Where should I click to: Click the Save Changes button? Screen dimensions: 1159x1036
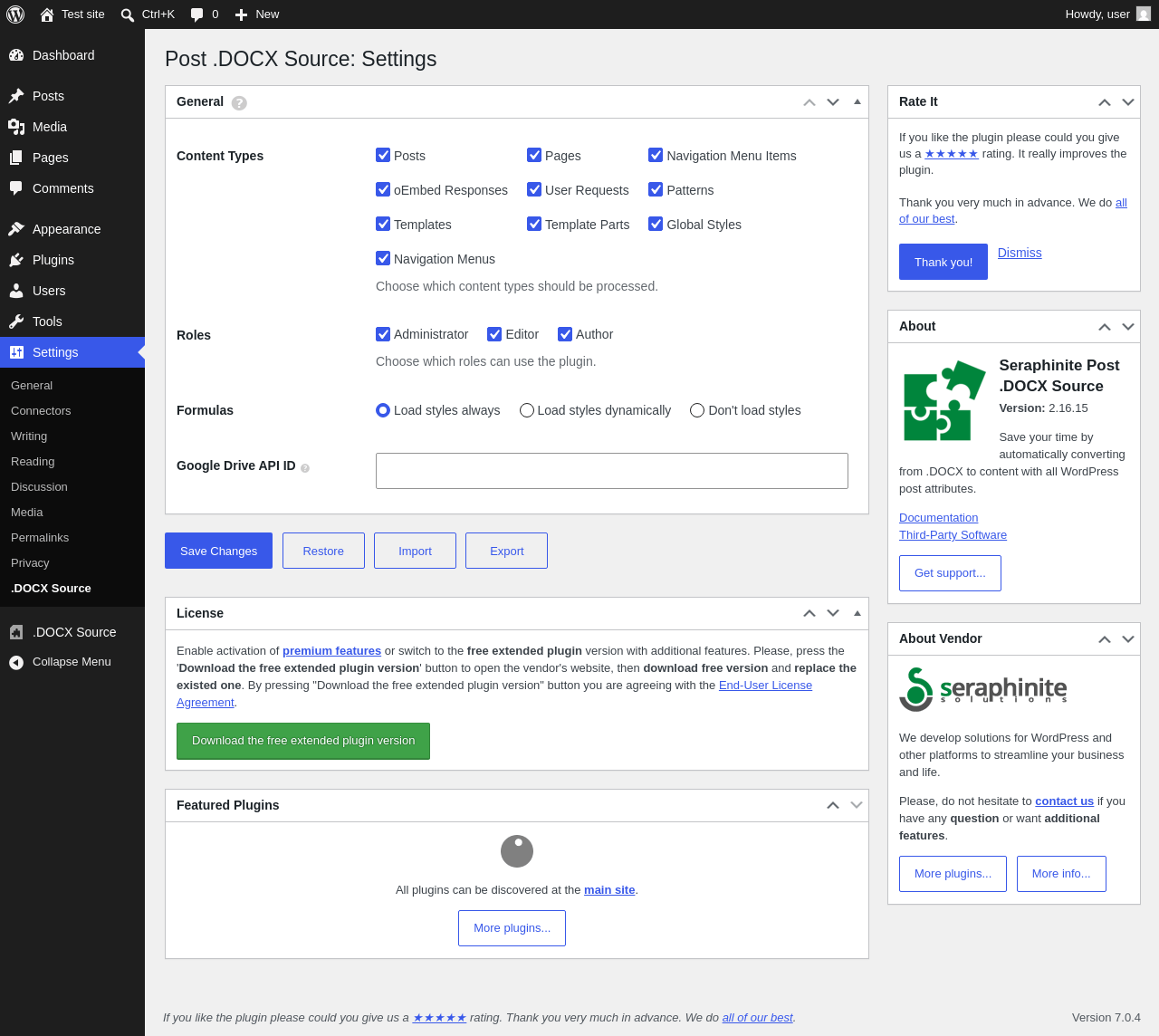point(218,551)
